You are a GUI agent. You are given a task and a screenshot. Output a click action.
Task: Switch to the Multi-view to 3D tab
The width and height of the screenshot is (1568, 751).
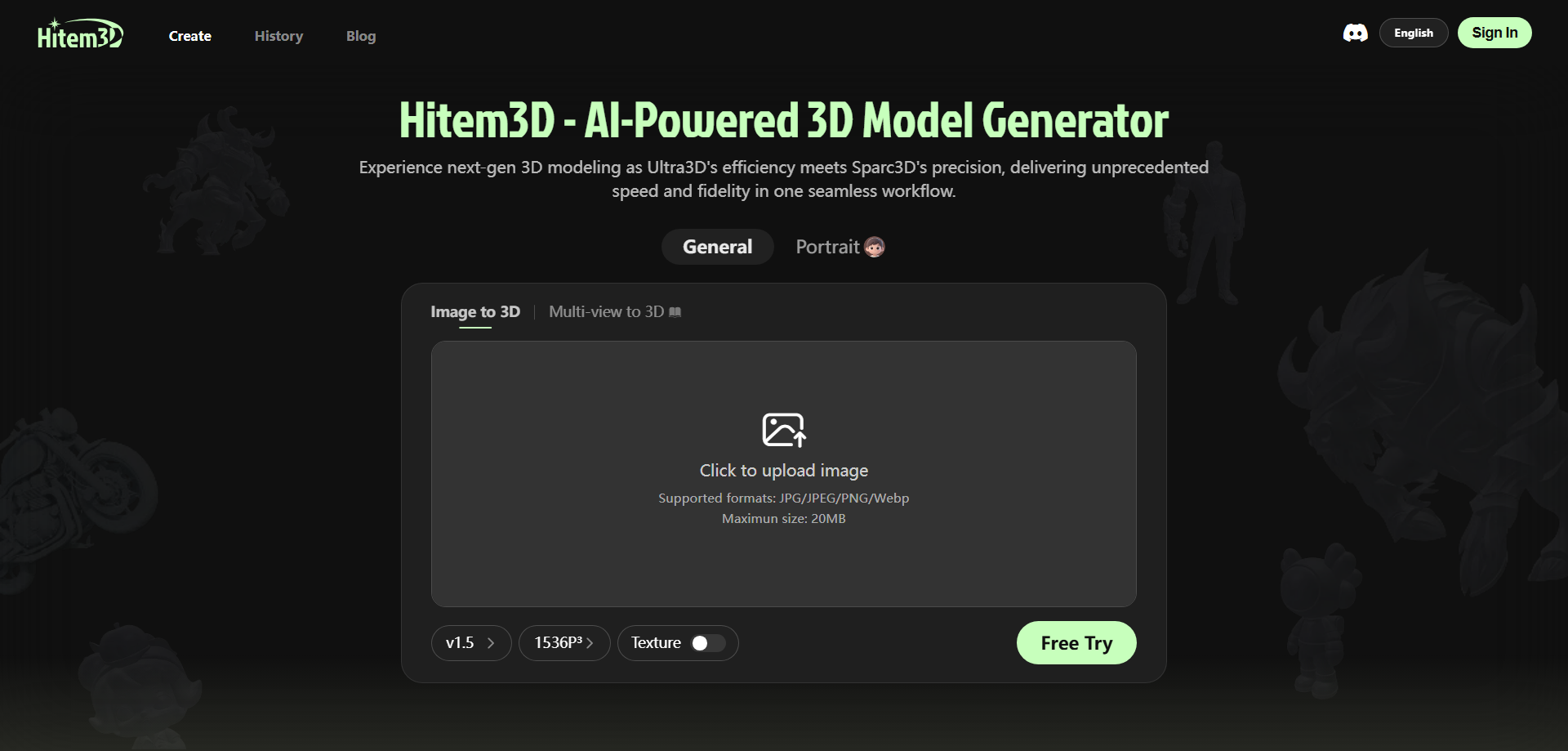606,312
